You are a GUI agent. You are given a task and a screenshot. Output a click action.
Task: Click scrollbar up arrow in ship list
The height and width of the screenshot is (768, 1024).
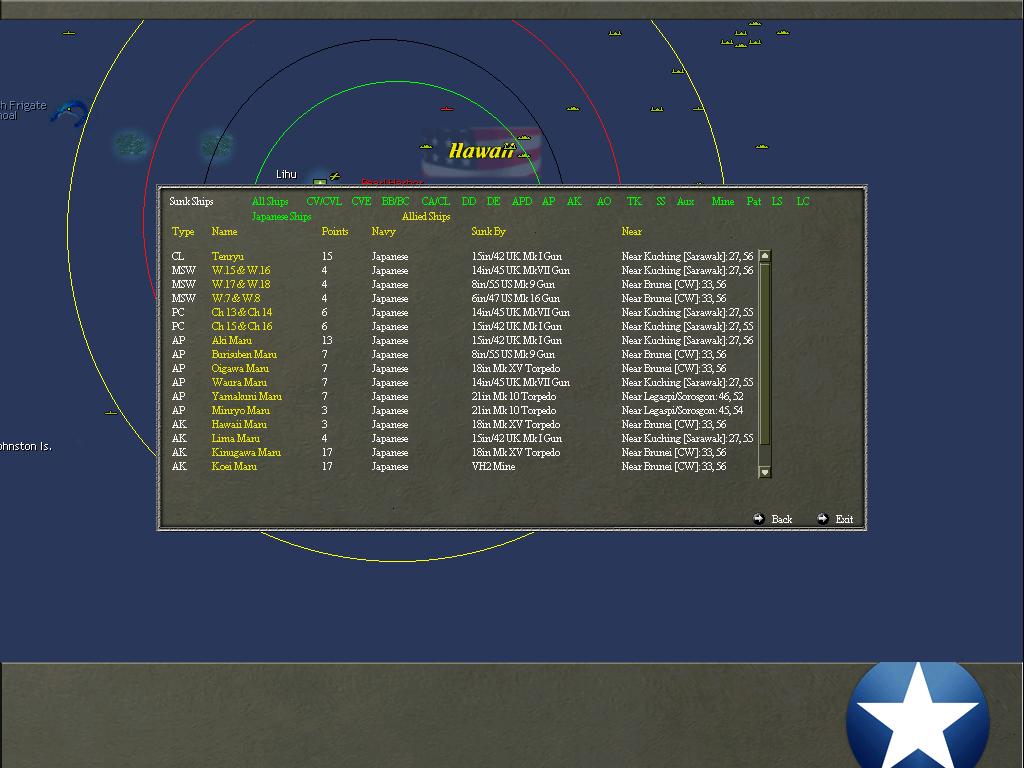(x=765, y=256)
